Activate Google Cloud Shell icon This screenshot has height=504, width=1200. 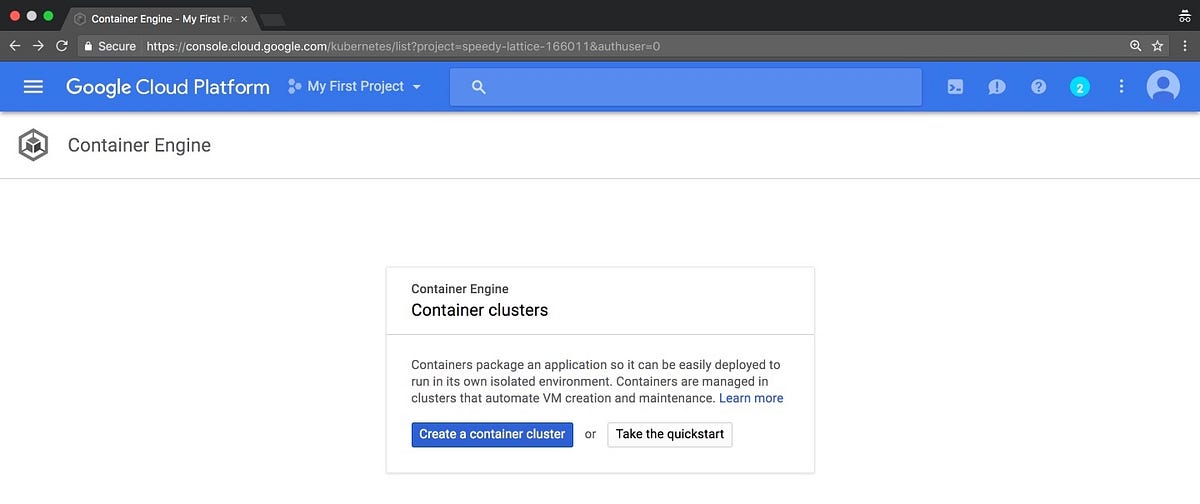pyautogui.click(x=955, y=87)
